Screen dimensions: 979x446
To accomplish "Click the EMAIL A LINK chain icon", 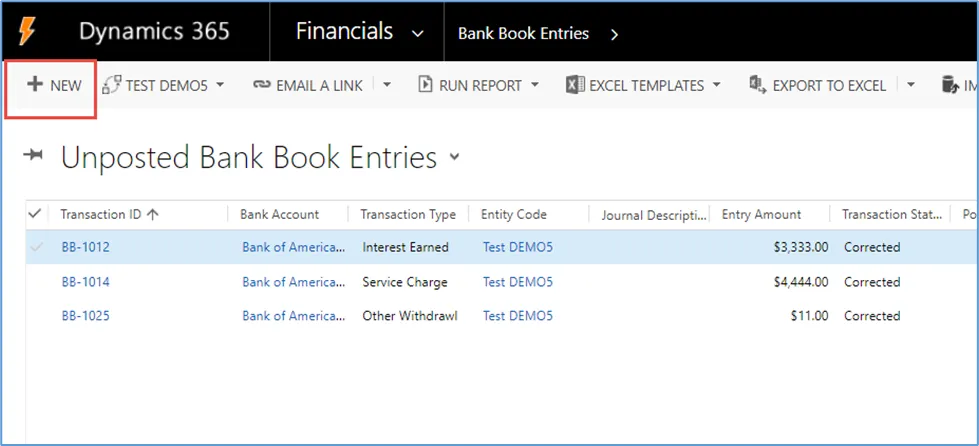I will click(262, 85).
